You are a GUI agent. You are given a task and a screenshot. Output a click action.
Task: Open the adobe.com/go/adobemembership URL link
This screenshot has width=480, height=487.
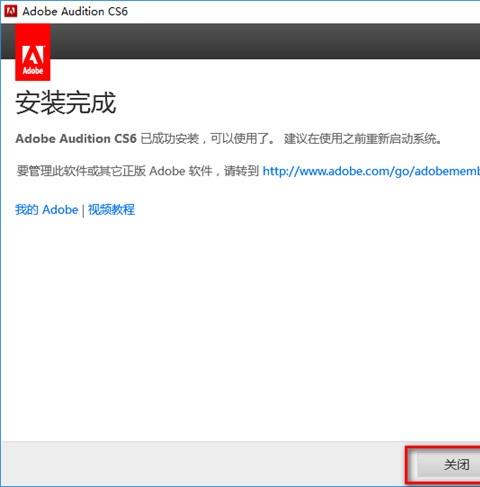(371, 171)
